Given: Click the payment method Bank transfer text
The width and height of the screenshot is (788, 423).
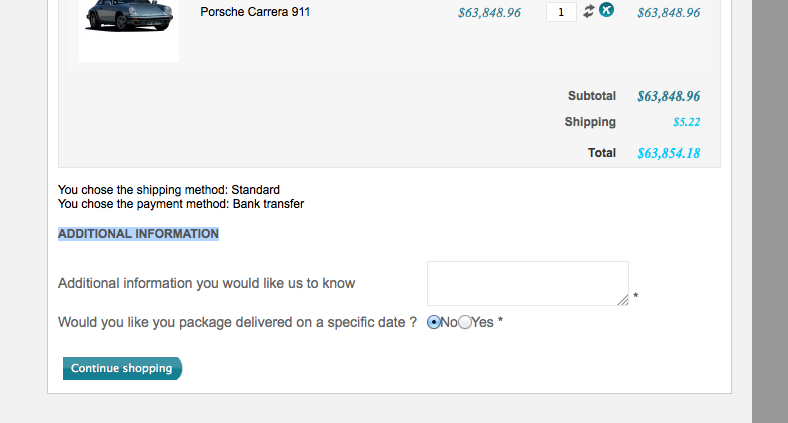Looking at the screenshot, I should coord(181,204).
